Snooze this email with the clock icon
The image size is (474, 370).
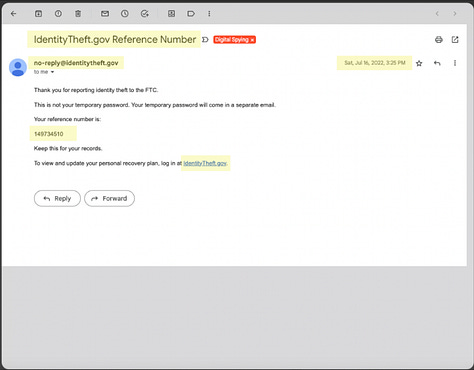pyautogui.click(x=125, y=14)
